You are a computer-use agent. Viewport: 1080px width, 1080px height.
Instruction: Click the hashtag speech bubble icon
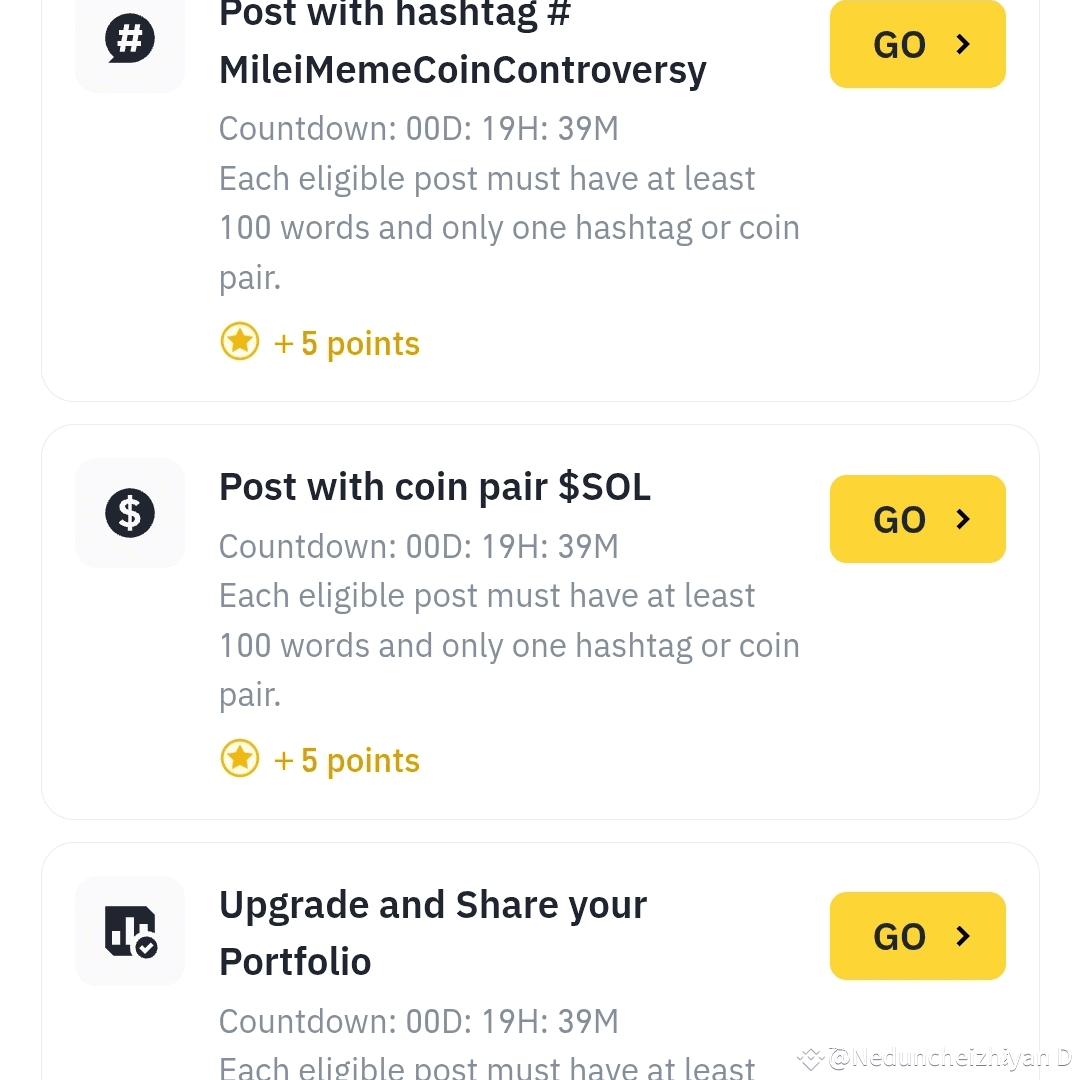(130, 38)
